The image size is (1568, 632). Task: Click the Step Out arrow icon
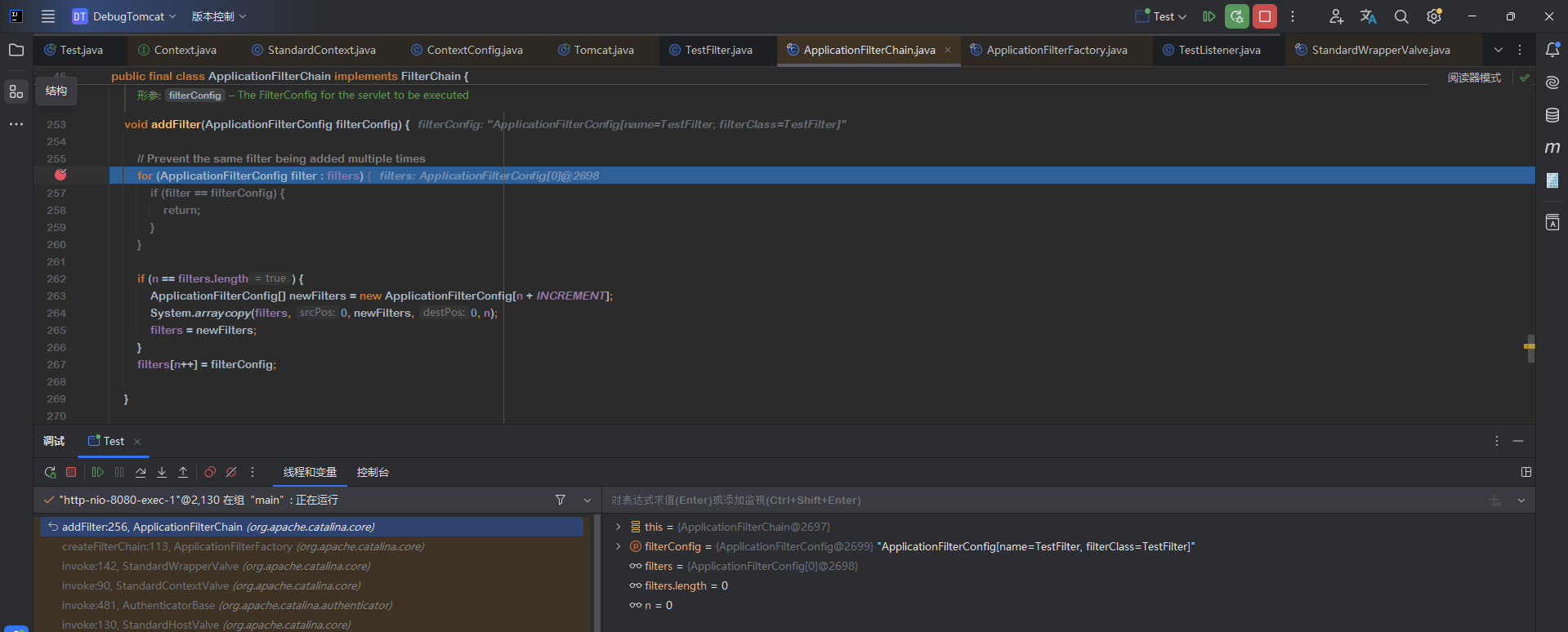(x=183, y=472)
